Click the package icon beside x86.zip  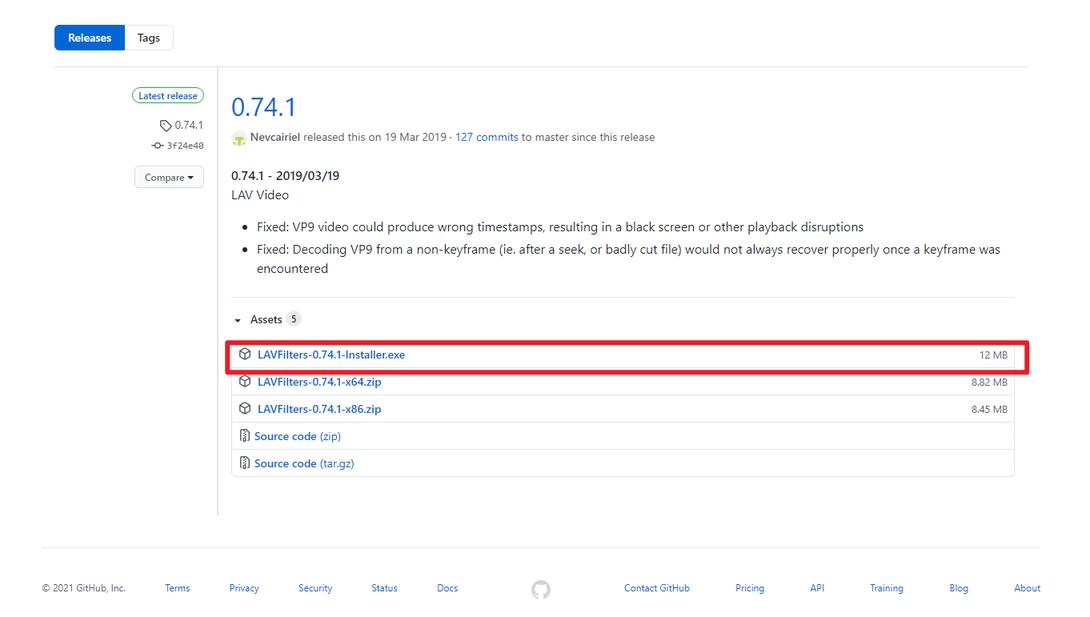tap(245, 409)
